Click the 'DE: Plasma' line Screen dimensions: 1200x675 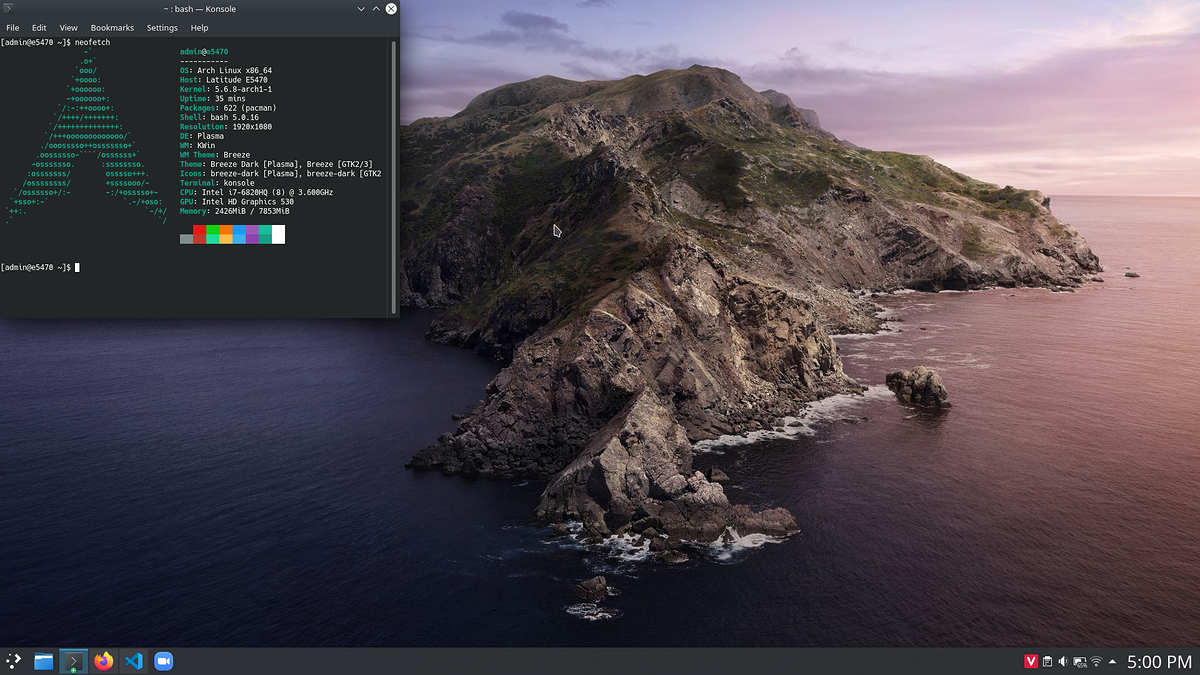pyautogui.click(x=202, y=136)
